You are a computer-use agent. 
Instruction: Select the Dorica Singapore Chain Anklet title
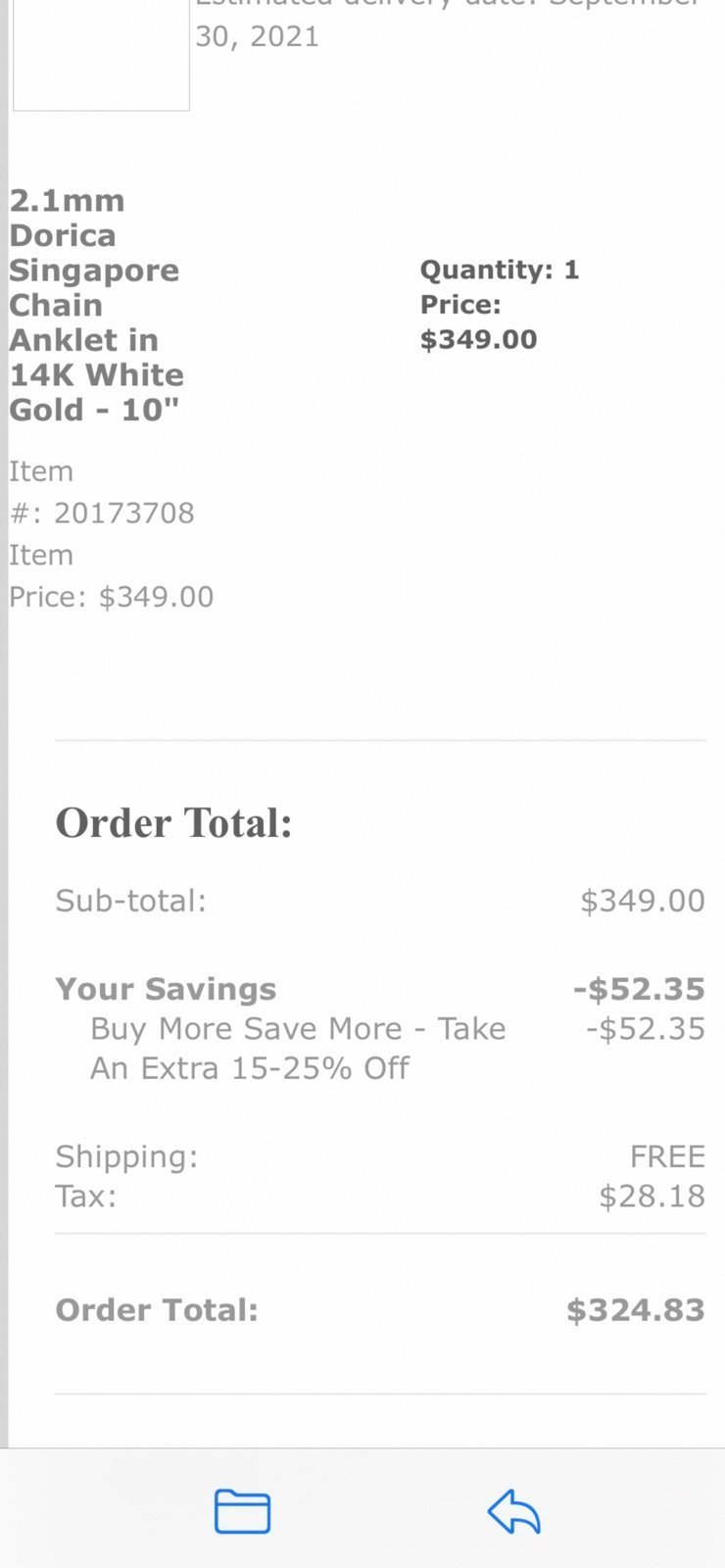(96, 305)
